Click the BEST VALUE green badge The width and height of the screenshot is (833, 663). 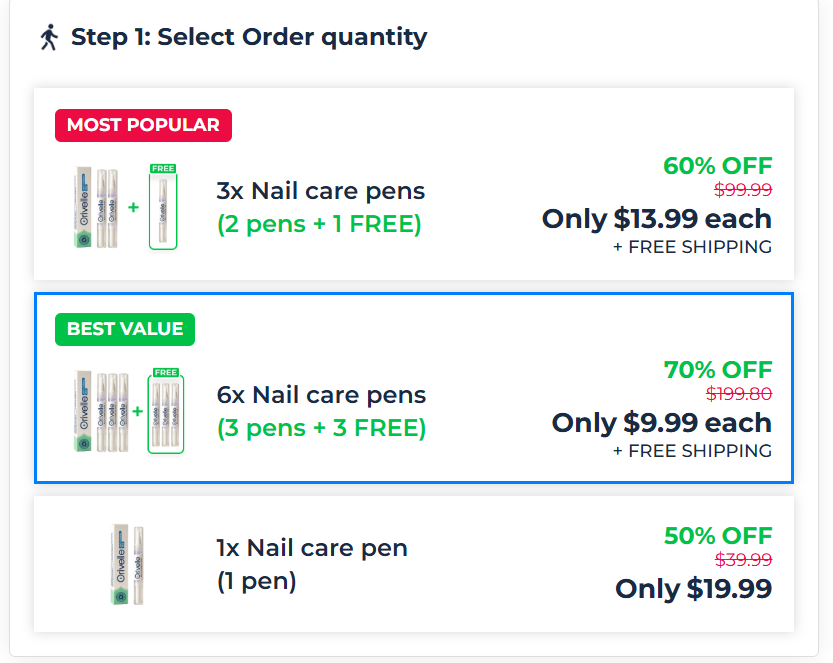tap(125, 329)
